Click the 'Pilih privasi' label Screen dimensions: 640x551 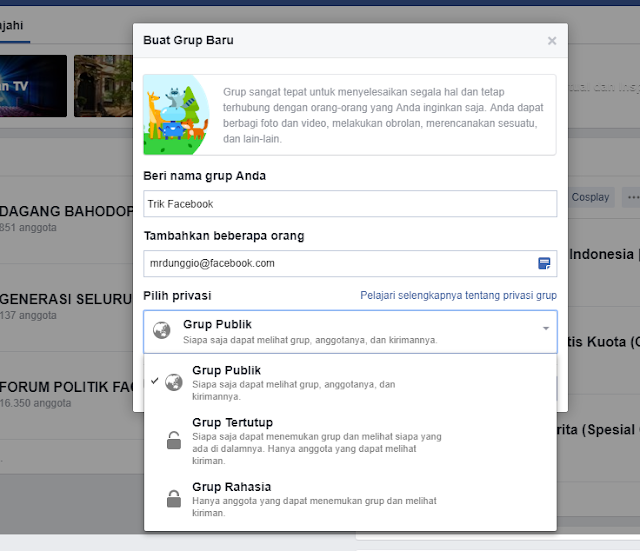(177, 295)
